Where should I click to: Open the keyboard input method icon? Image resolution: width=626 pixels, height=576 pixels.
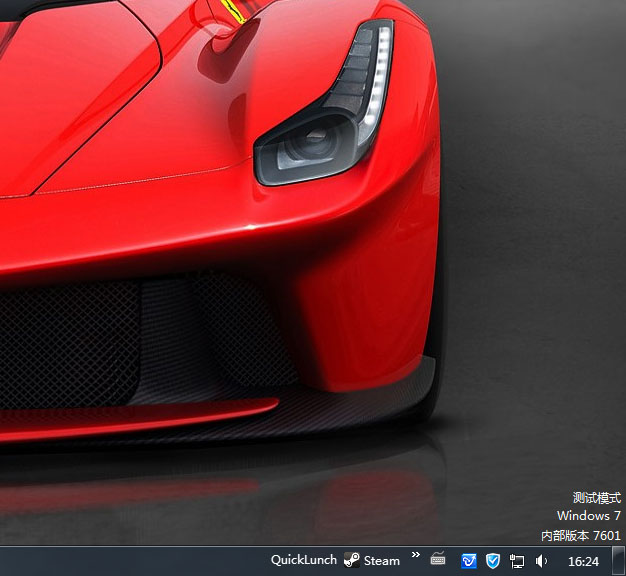click(x=438, y=560)
